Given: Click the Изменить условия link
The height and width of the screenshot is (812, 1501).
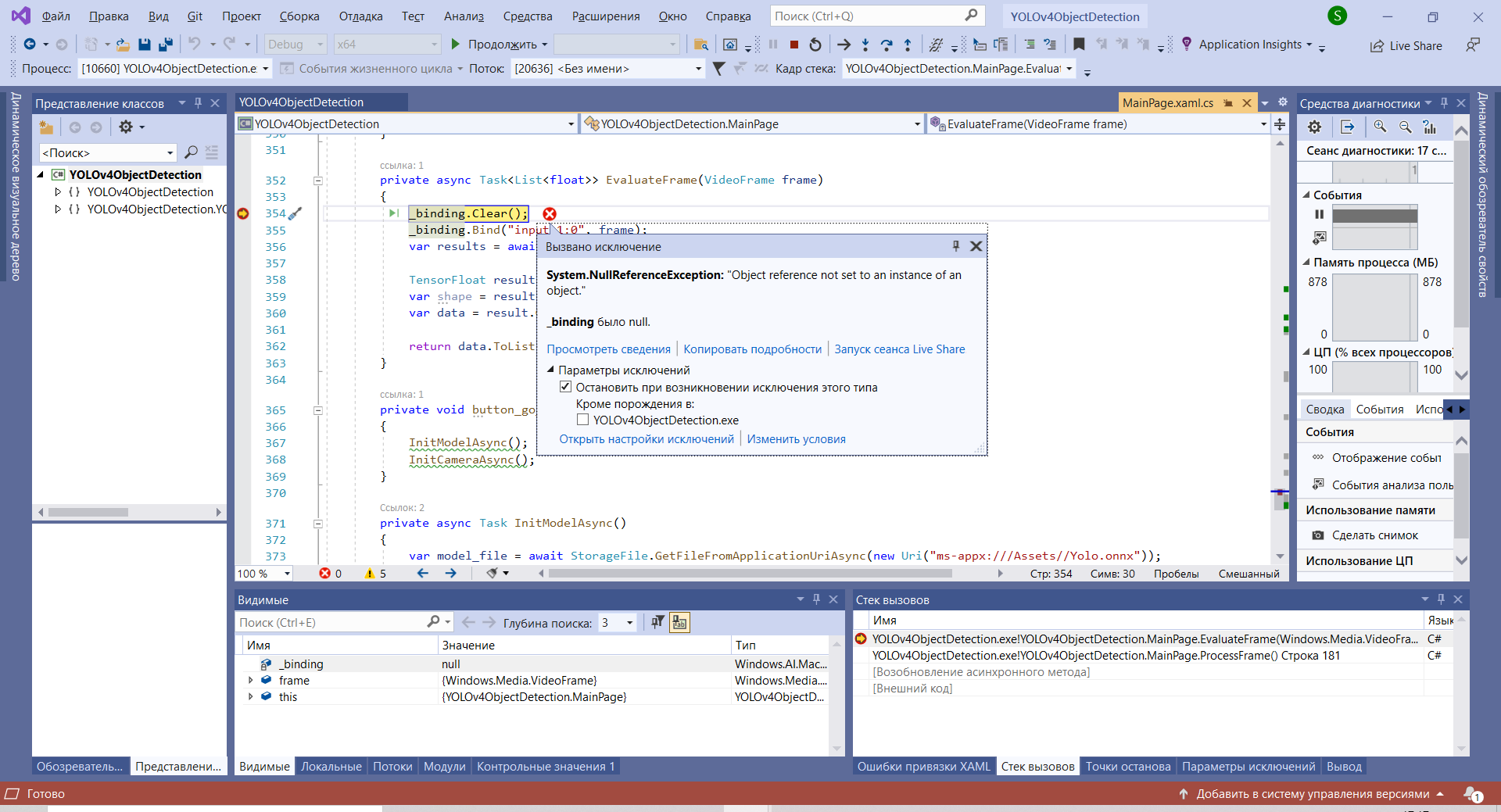Looking at the screenshot, I should point(796,439).
